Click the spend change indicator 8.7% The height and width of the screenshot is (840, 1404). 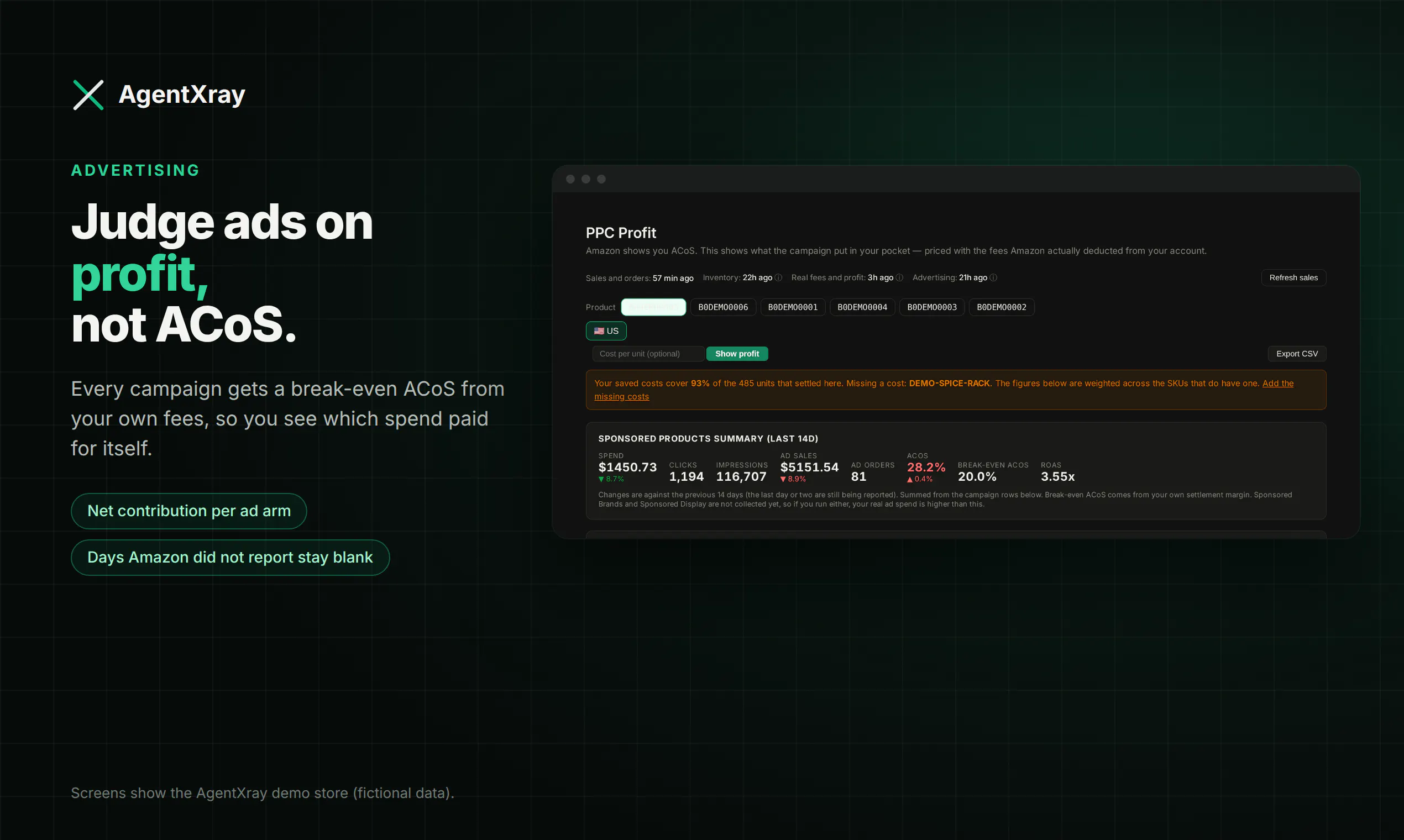tap(611, 480)
